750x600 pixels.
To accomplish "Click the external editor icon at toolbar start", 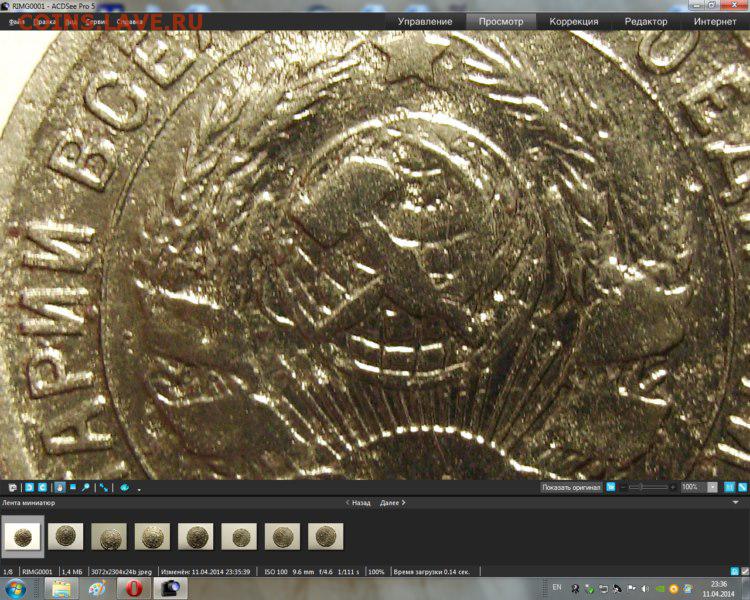I will click(13, 488).
